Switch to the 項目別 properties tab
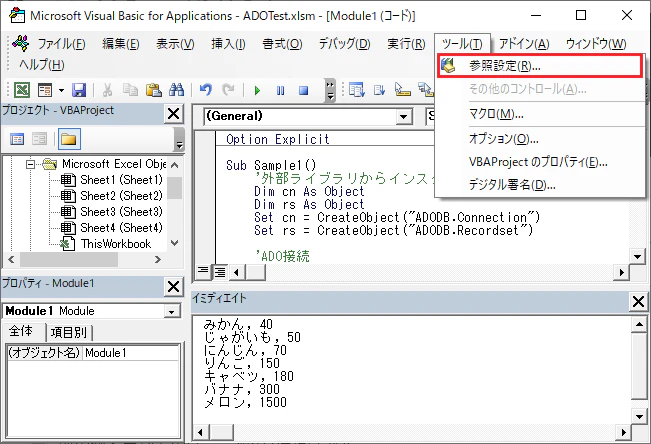Screen dimensions: 651x444 click(69, 332)
